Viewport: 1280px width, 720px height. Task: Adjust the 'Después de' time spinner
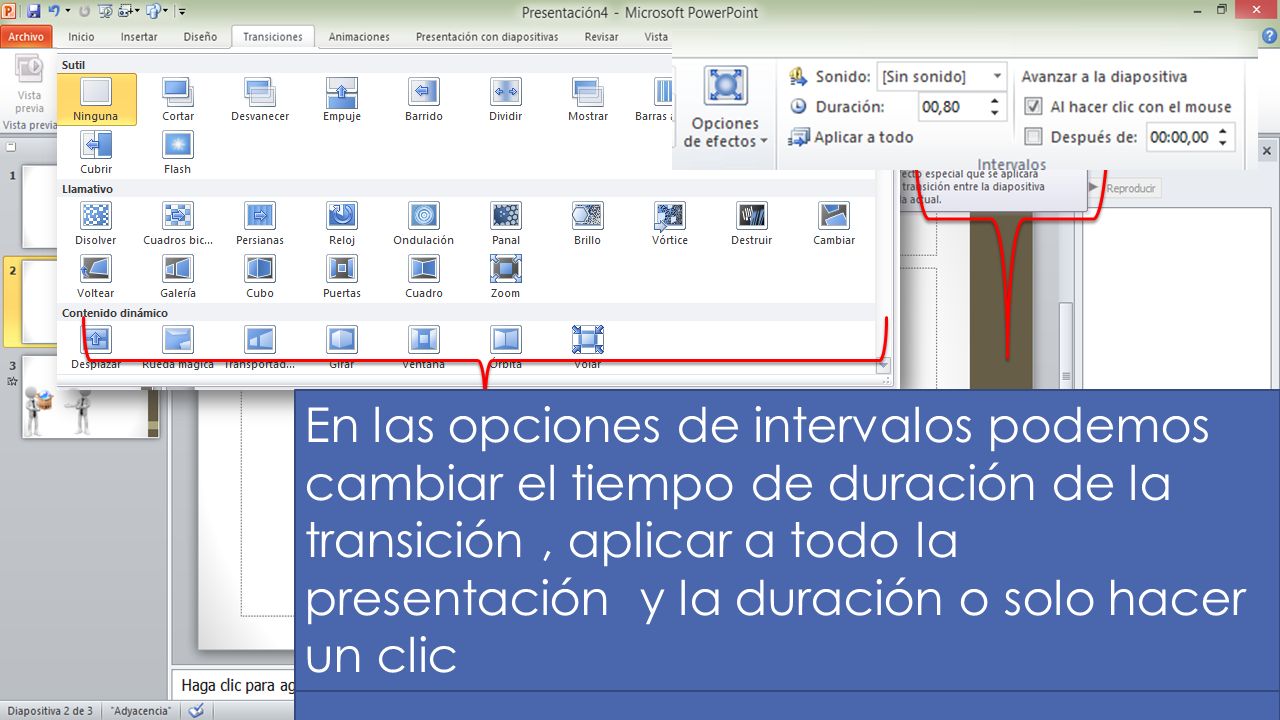(x=1225, y=137)
